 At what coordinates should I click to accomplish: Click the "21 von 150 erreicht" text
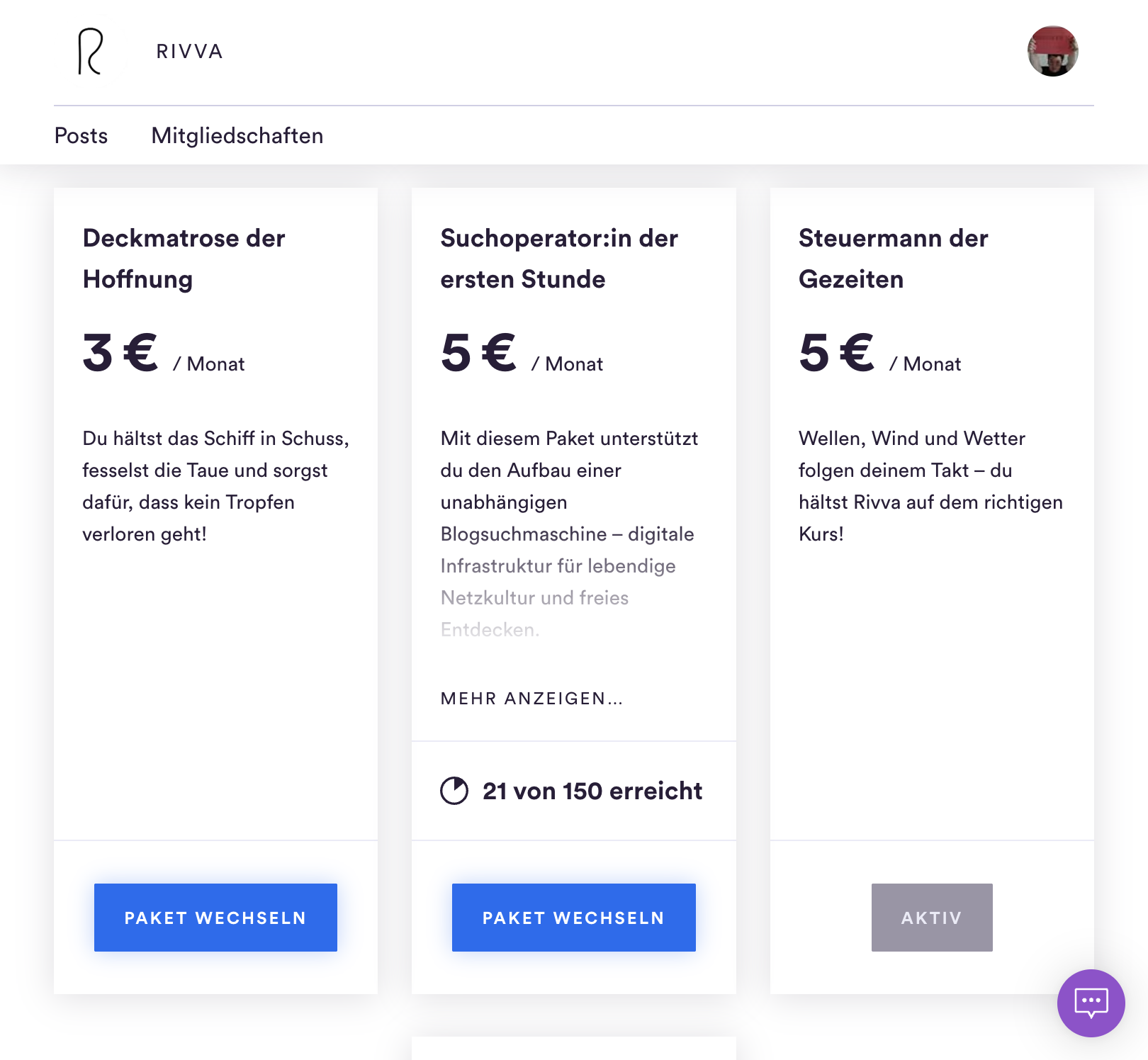592,791
